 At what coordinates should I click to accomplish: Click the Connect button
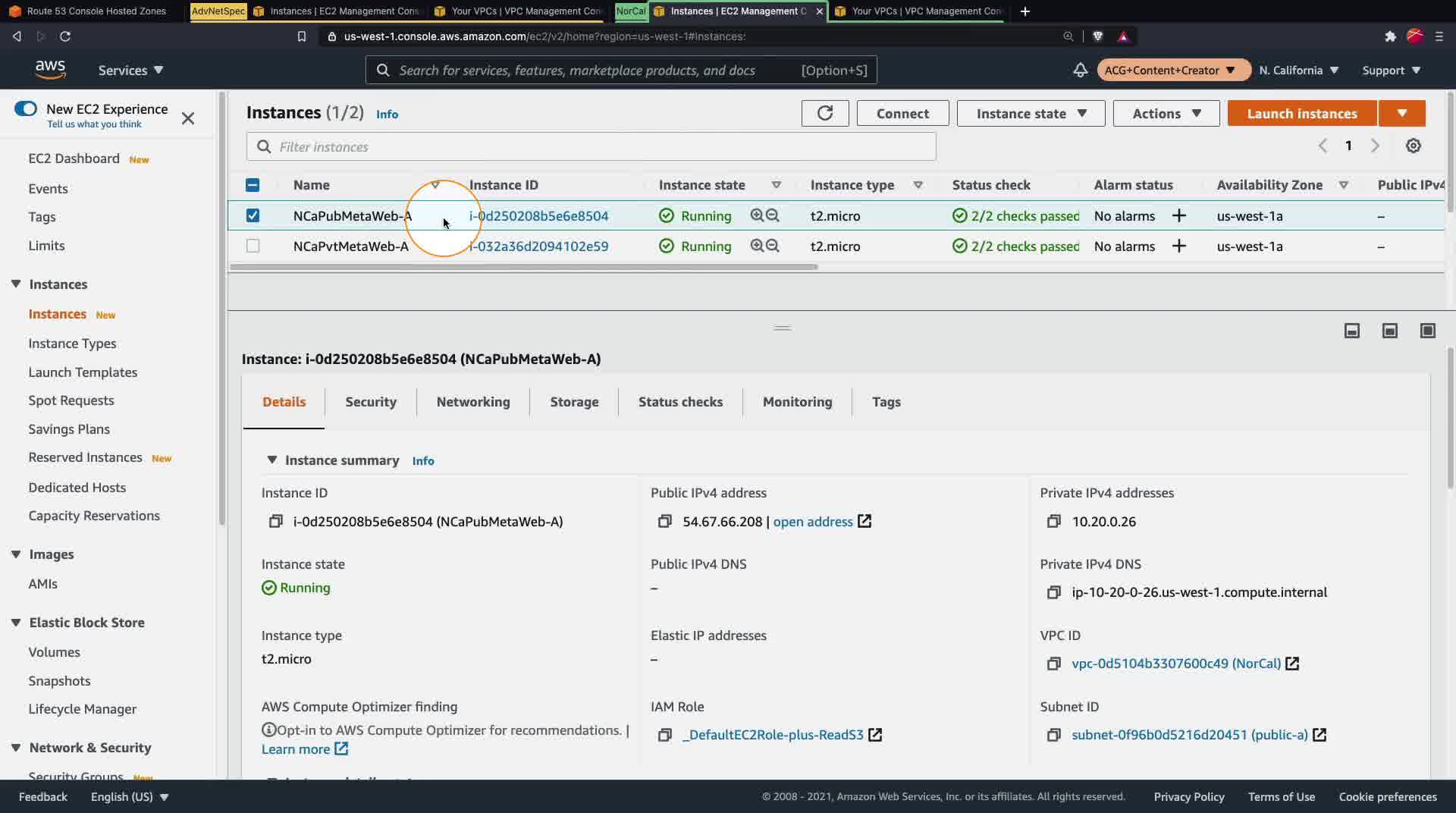(902, 113)
